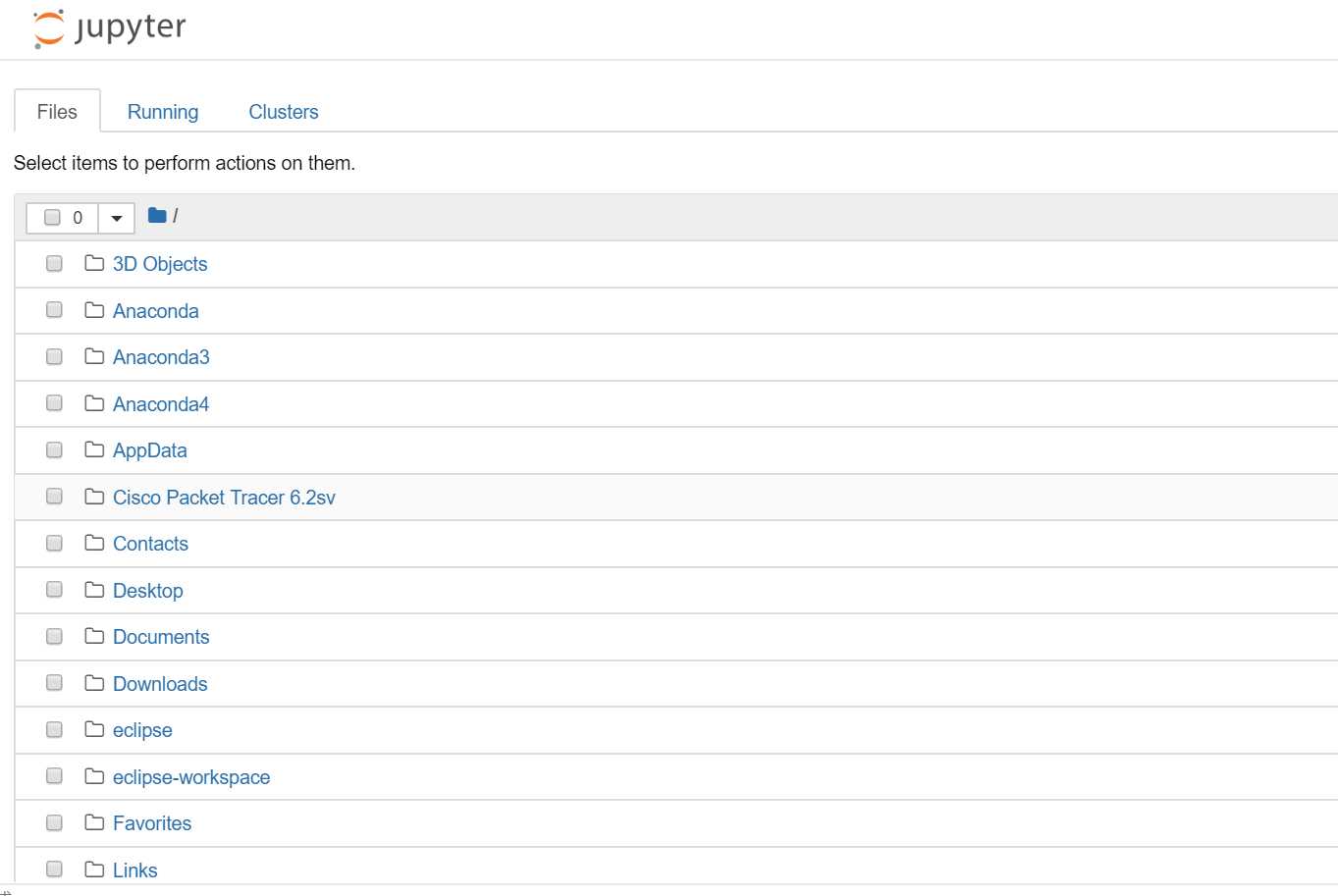Check the Desktop folder checkbox
Image resolution: width=1338 pixels, height=896 pixels.
click(x=54, y=590)
